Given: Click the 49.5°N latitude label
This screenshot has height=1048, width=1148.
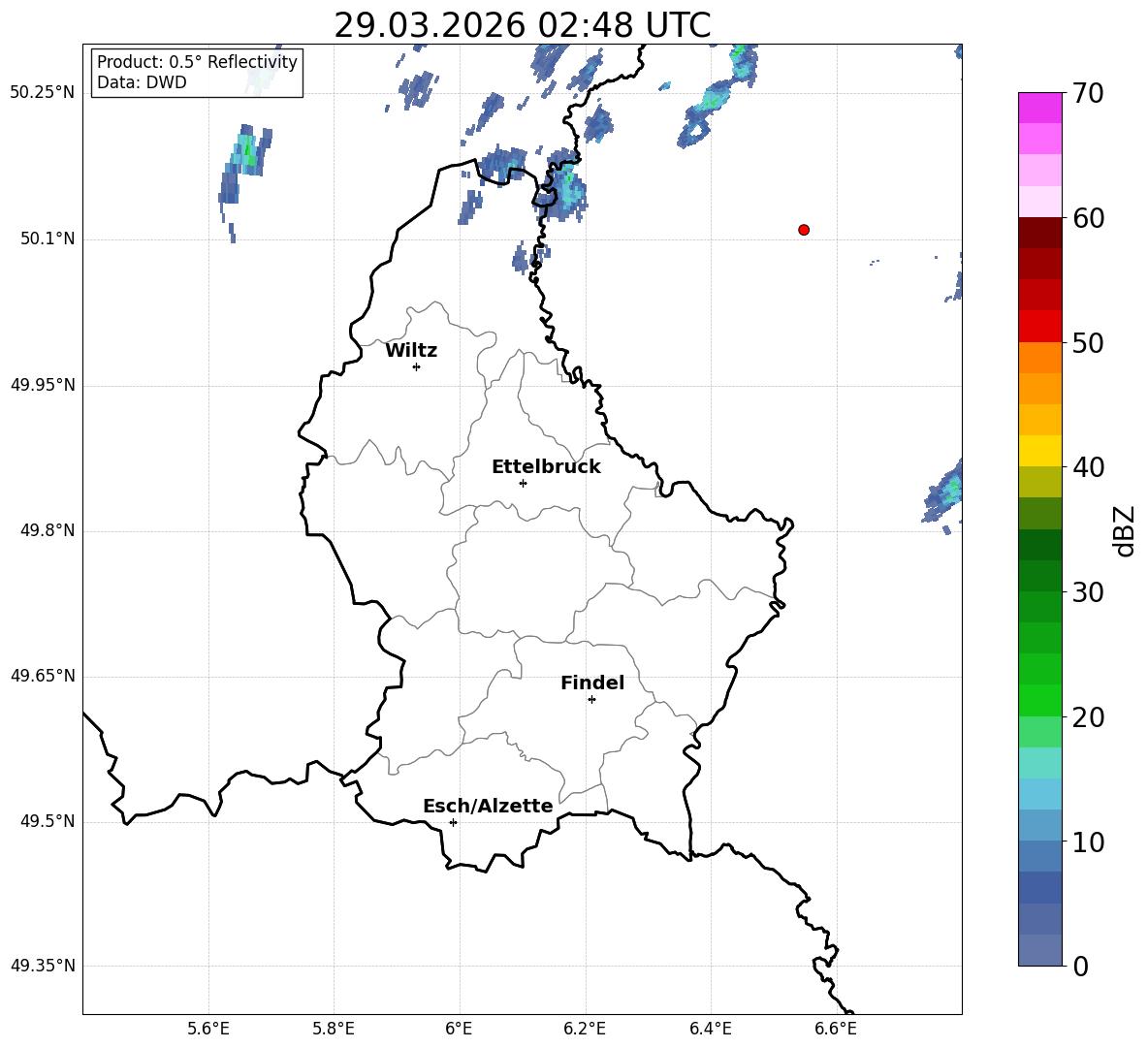Looking at the screenshot, I should click(x=48, y=821).
